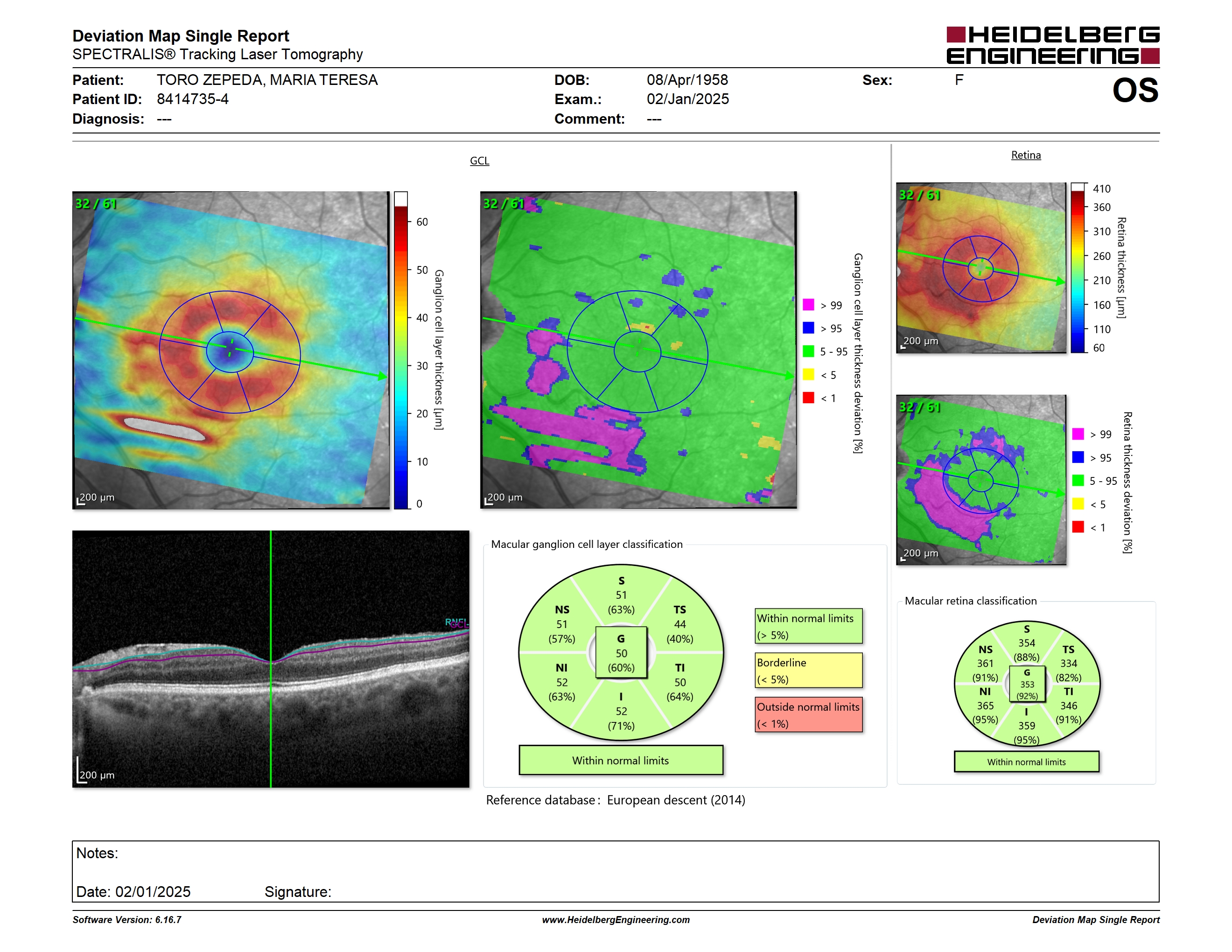Open the Retina thickness heat map image
Viewport: 1232px width, 952px height.
click(981, 268)
